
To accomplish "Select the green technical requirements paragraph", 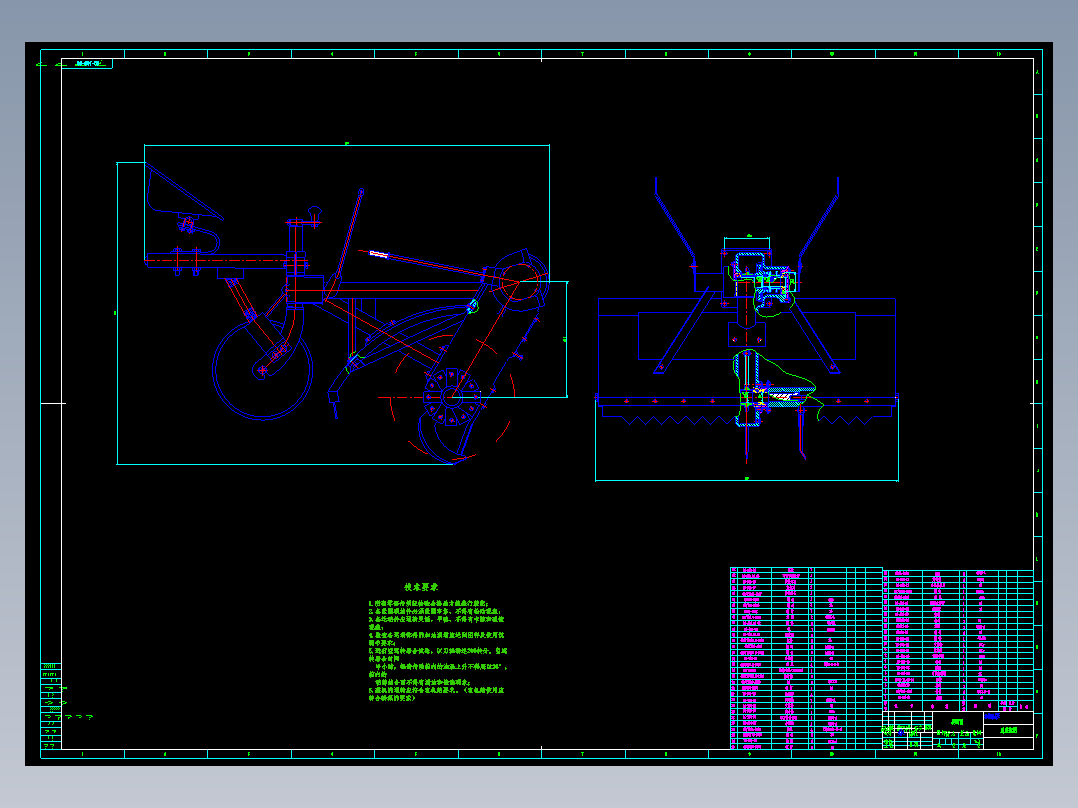I will click(x=438, y=650).
